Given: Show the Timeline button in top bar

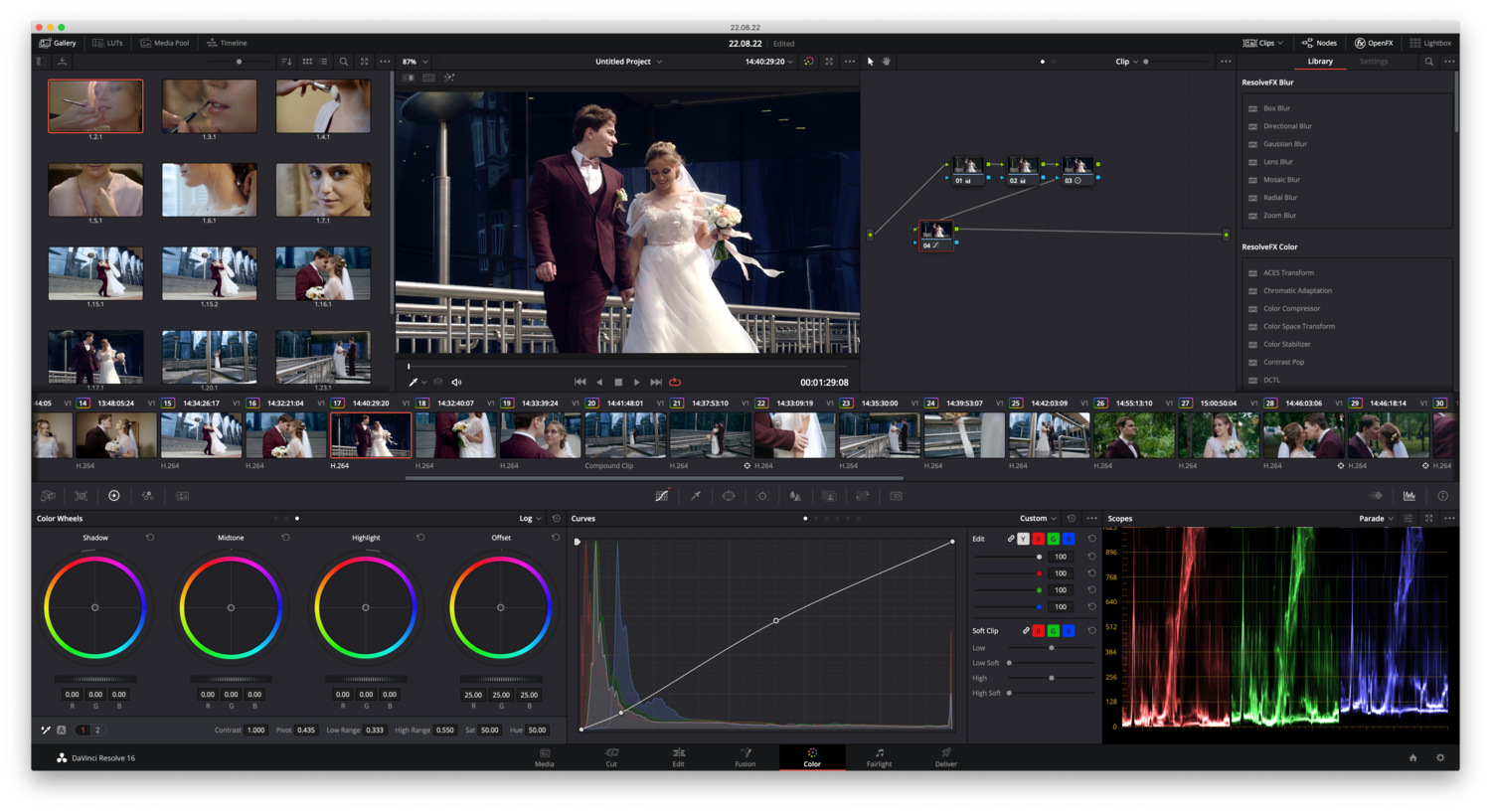Looking at the screenshot, I should point(227,43).
